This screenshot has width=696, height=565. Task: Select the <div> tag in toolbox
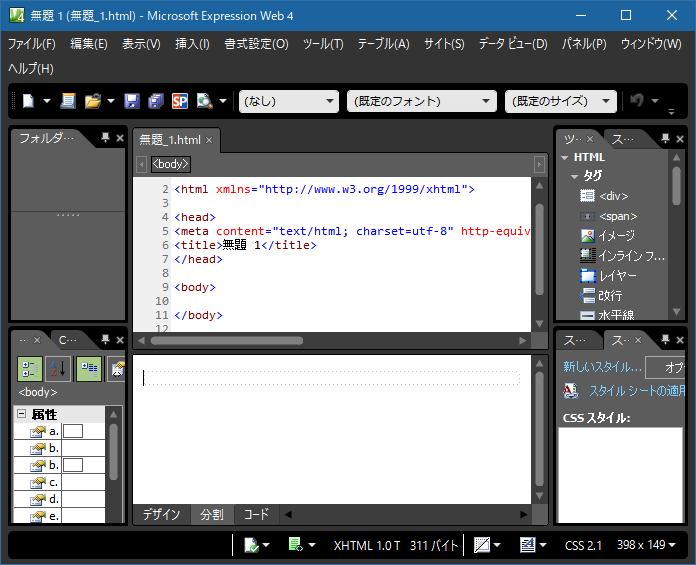point(605,196)
